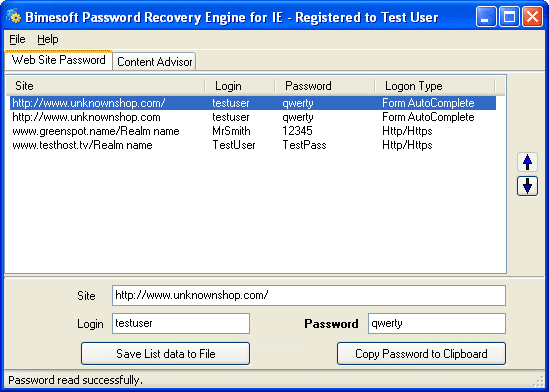Focus the Login input field

[x=181, y=323]
